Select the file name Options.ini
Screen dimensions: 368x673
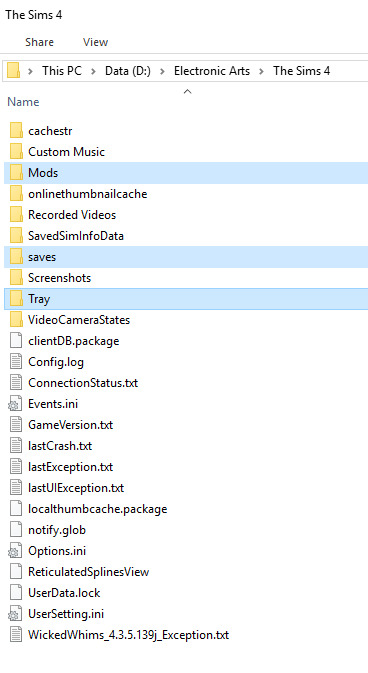coord(57,551)
